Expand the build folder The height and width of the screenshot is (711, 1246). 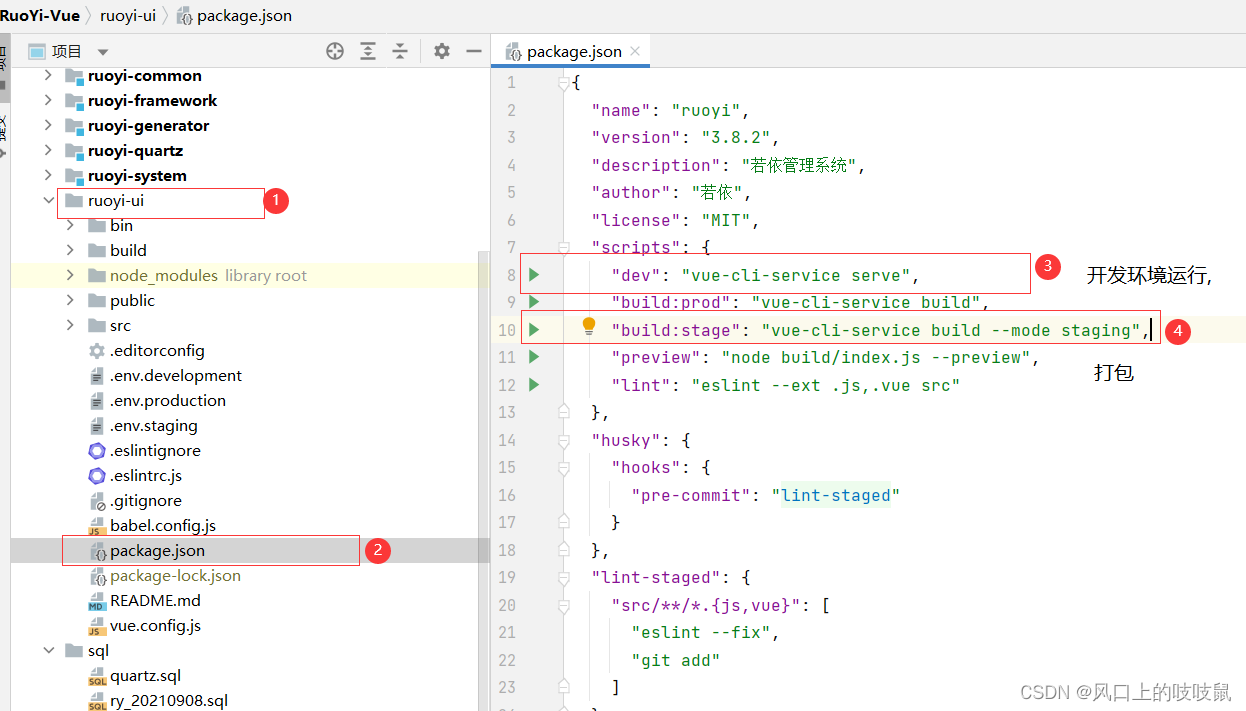pos(70,250)
